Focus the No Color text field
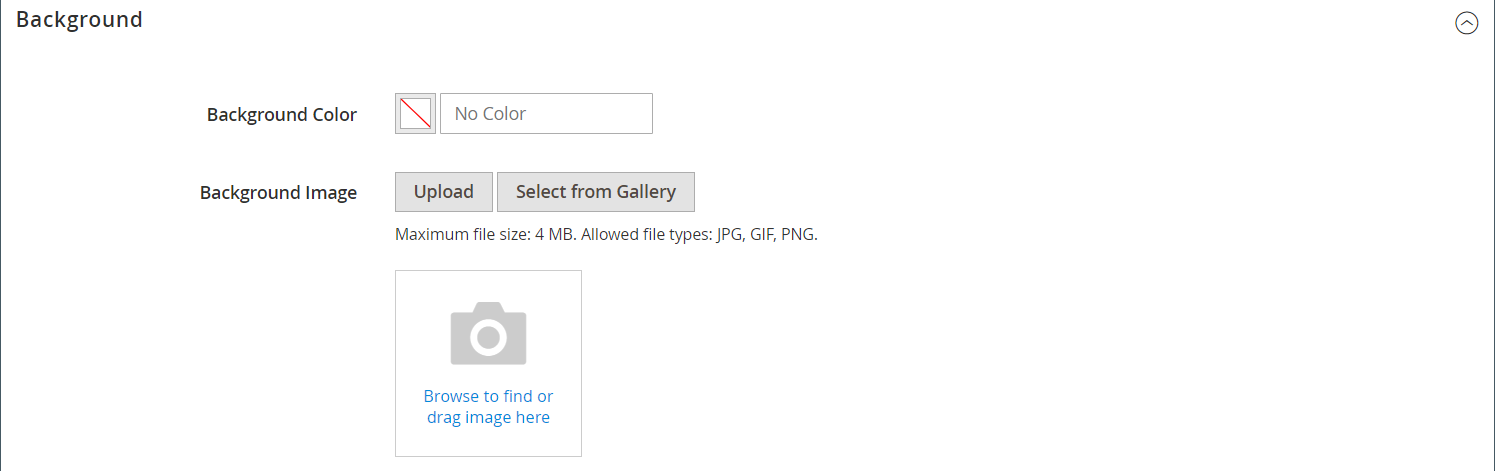This screenshot has height=471, width=1495. pos(546,114)
